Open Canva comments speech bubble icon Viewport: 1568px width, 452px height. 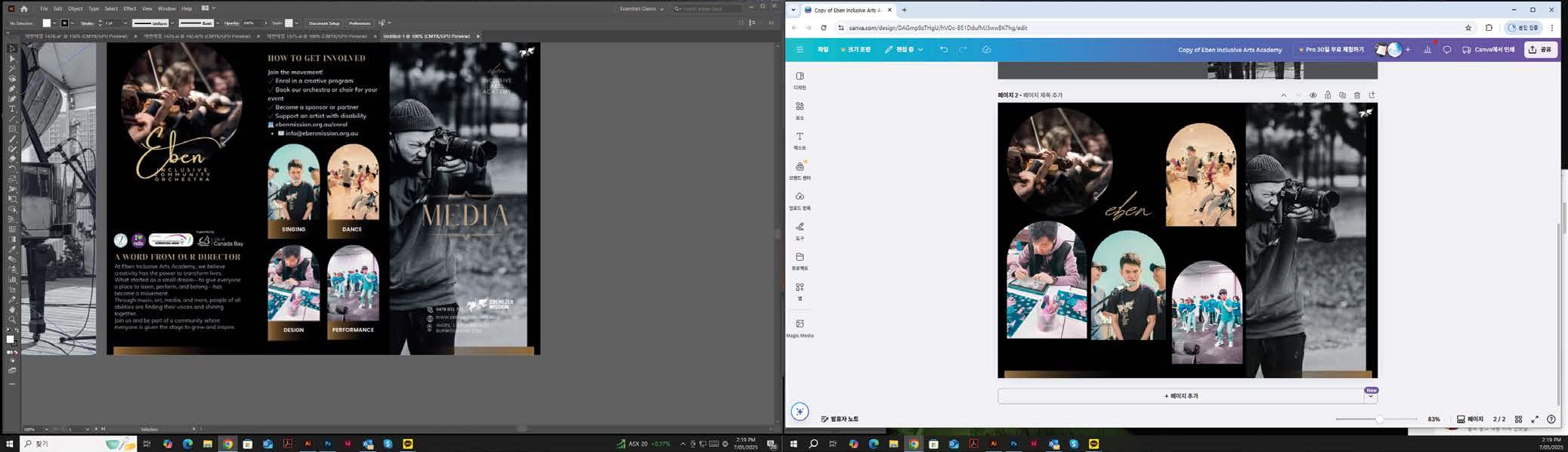(x=1447, y=49)
